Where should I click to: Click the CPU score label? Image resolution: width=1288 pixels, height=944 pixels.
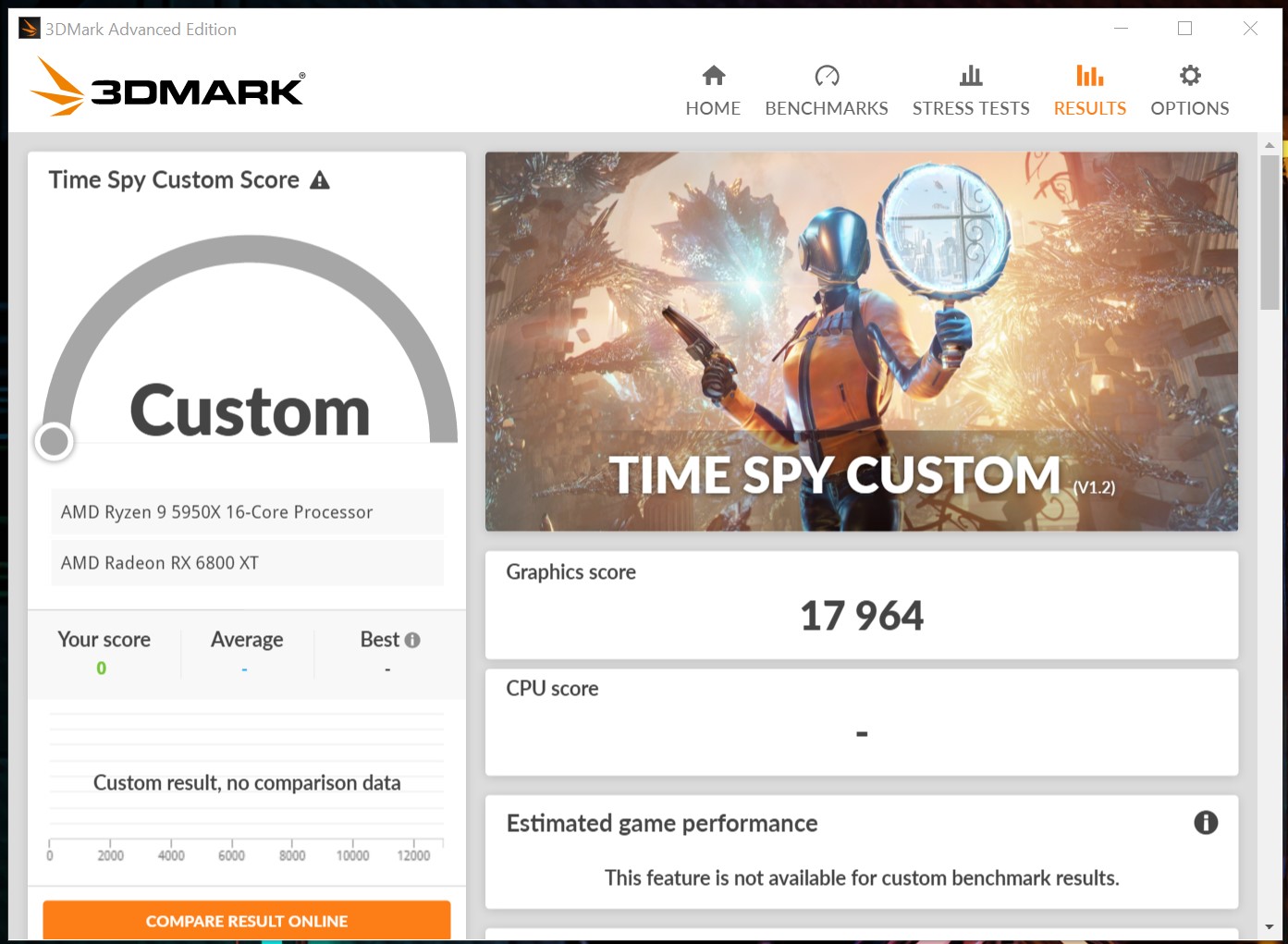(x=552, y=689)
